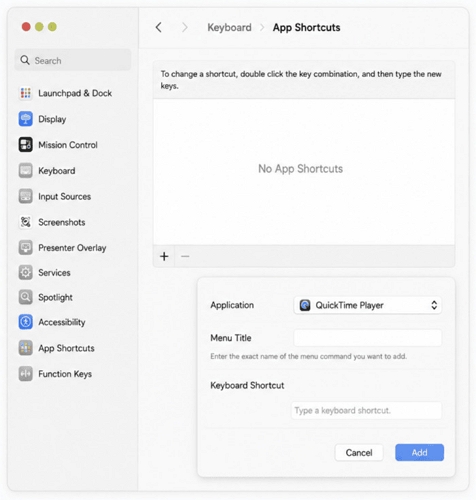Click the up-down arrows on Application selector

click(434, 305)
